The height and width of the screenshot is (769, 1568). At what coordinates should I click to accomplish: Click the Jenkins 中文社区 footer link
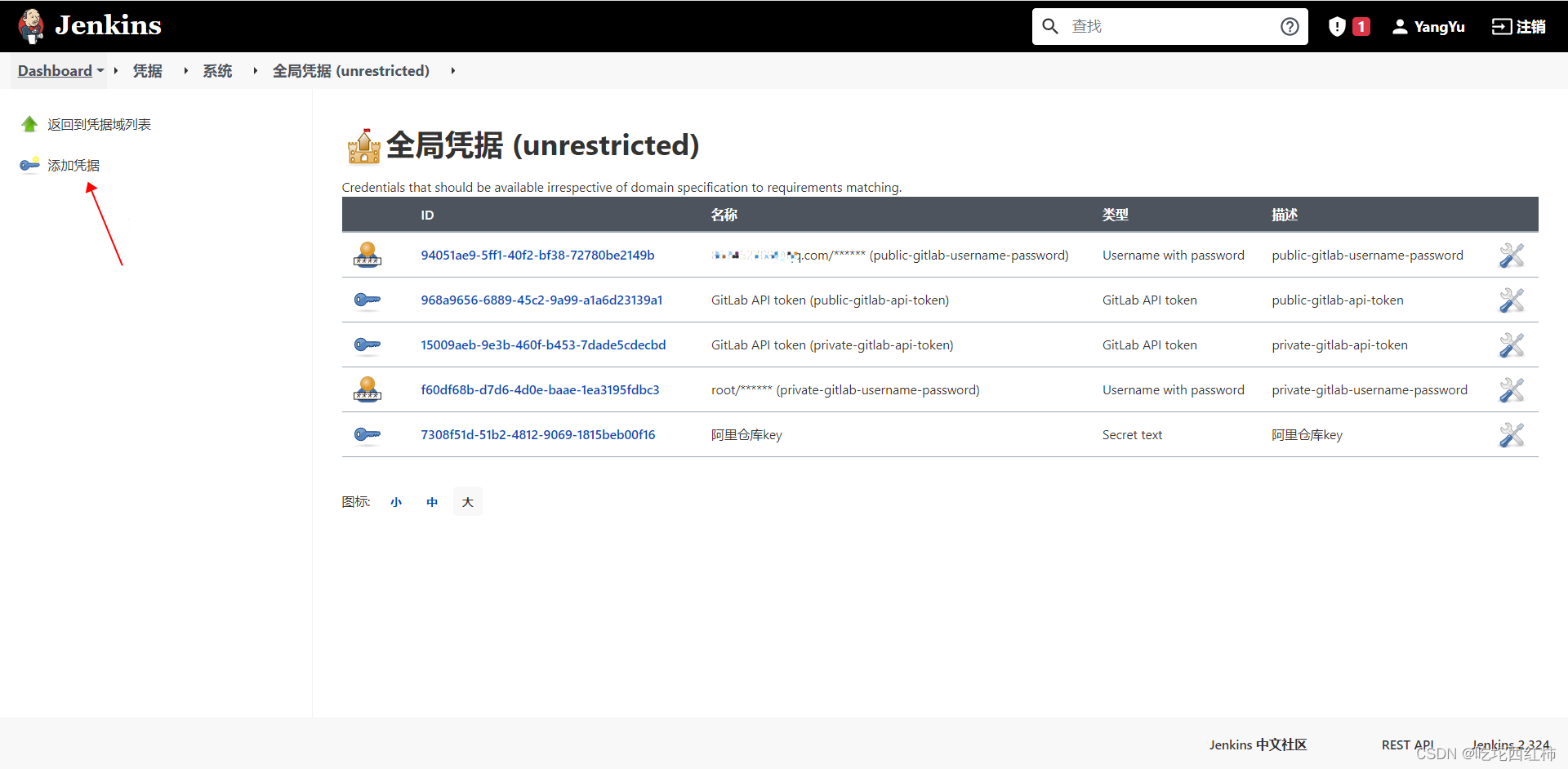[1258, 745]
